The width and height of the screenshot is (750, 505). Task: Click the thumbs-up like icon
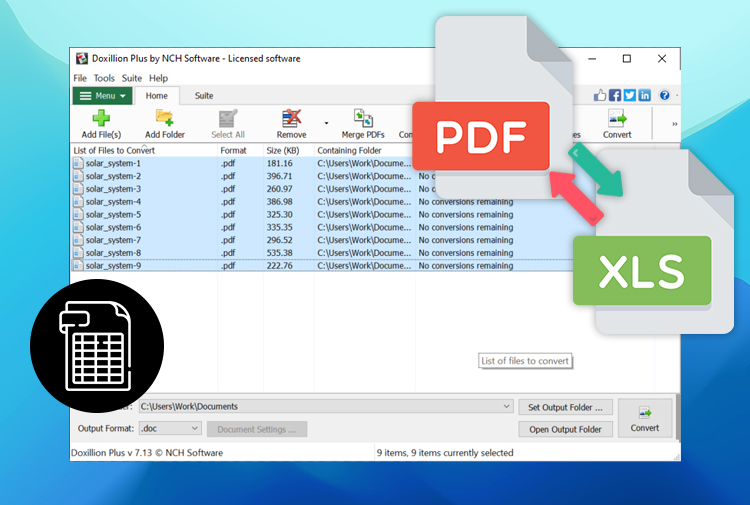click(600, 95)
